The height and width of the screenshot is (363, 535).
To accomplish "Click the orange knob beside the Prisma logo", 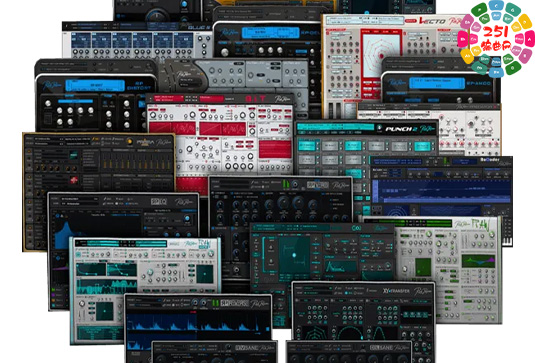I will coord(129,141).
